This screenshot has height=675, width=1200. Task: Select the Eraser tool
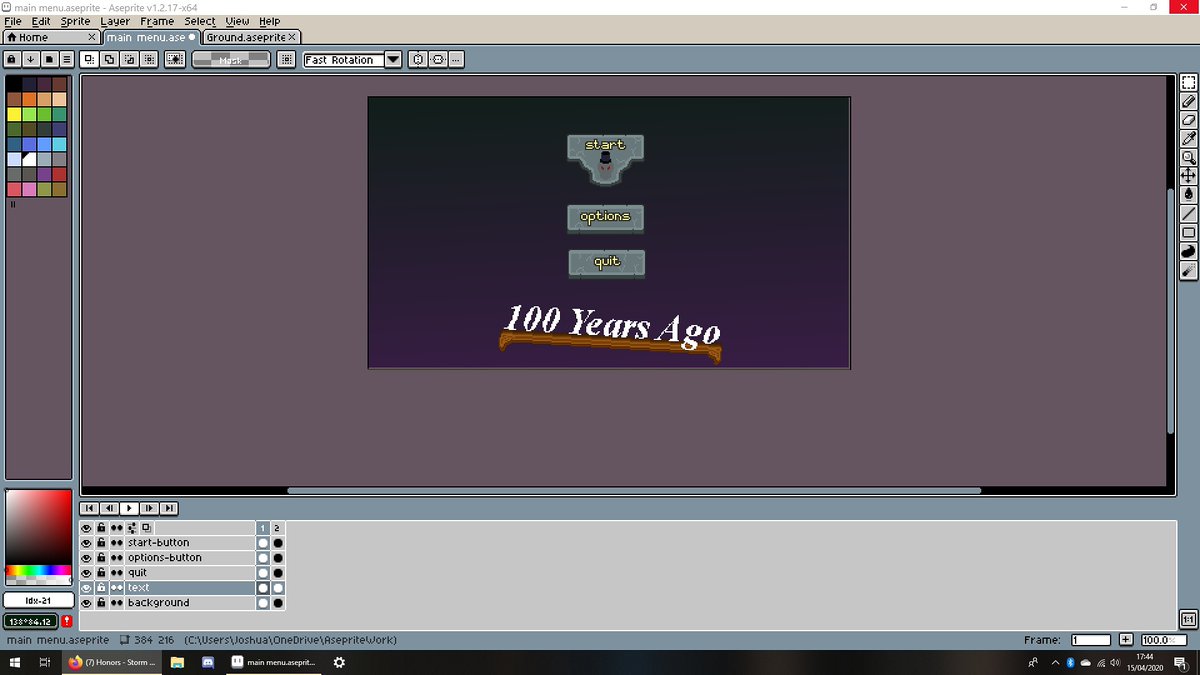pyautogui.click(x=1188, y=120)
